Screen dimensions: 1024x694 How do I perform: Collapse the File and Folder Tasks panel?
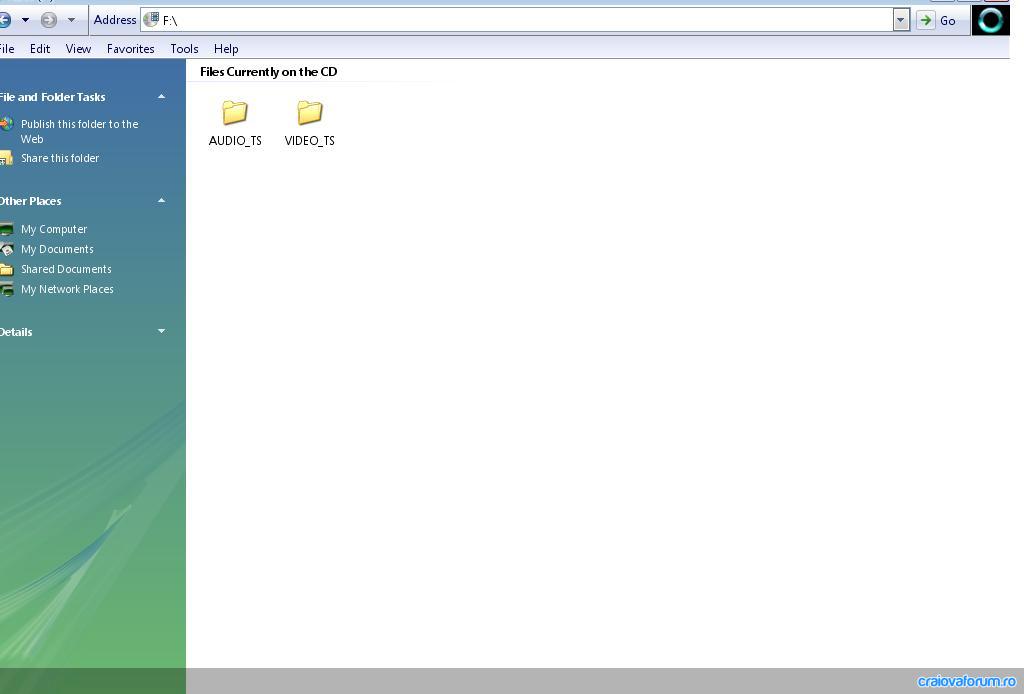161,97
